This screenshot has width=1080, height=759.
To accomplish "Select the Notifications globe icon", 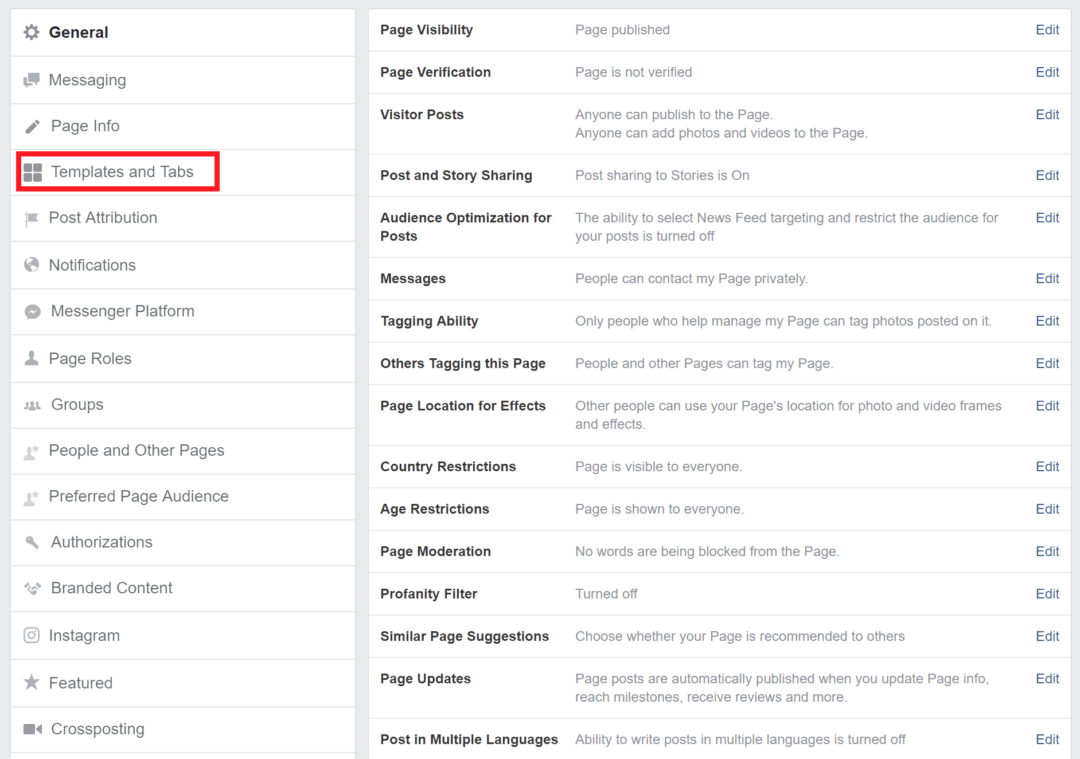I will [x=31, y=265].
